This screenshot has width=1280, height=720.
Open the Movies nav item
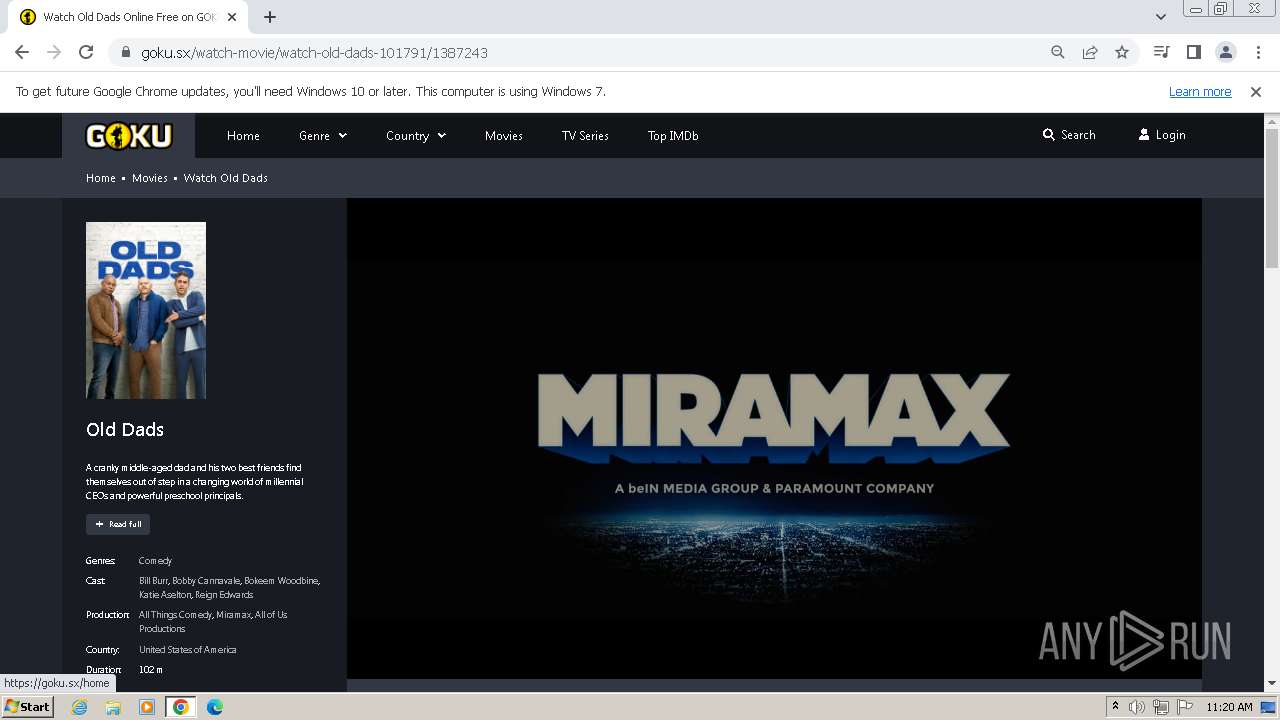pos(504,136)
